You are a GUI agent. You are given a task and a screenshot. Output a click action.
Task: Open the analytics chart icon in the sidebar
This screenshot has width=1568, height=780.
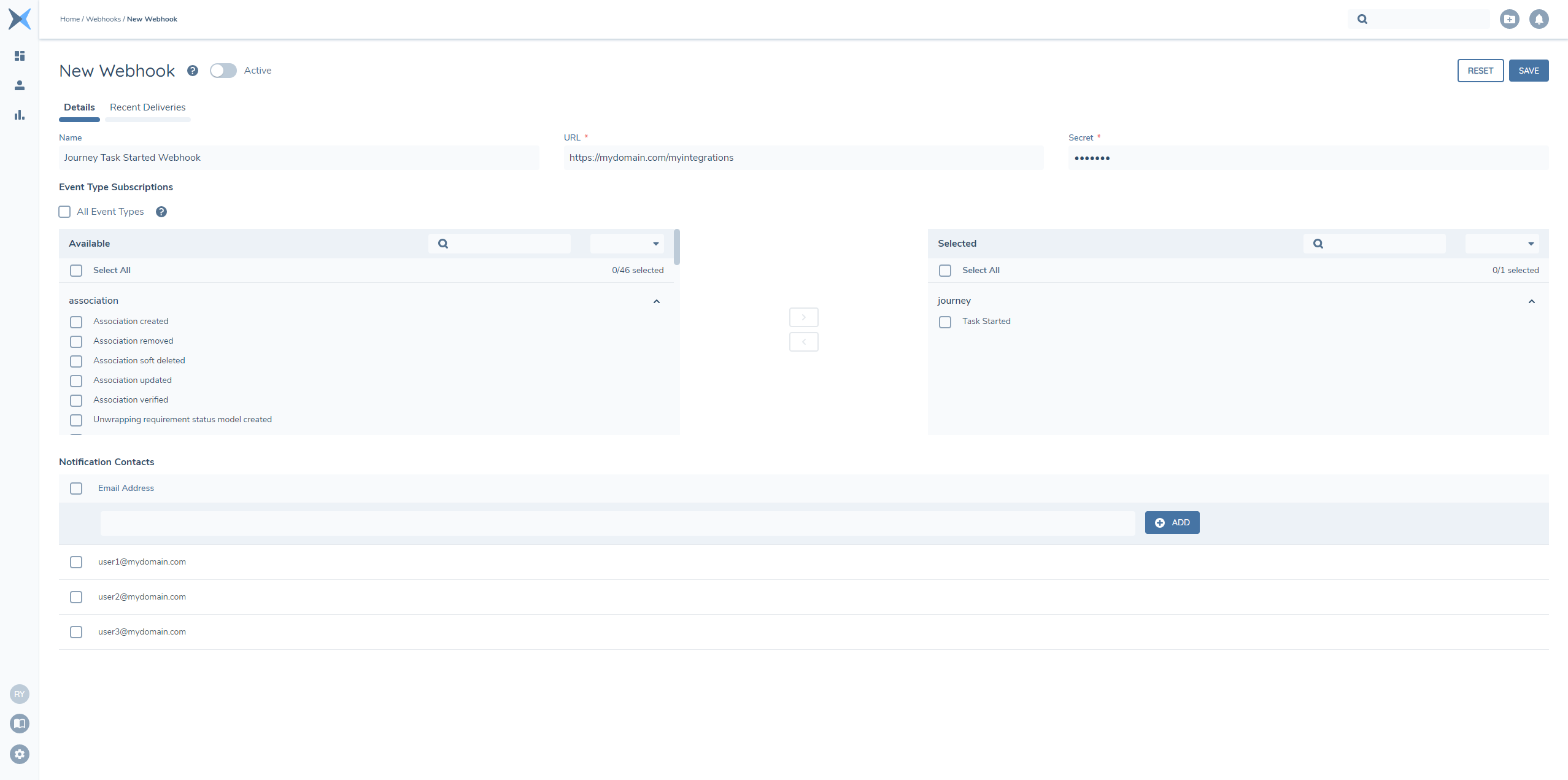click(20, 115)
